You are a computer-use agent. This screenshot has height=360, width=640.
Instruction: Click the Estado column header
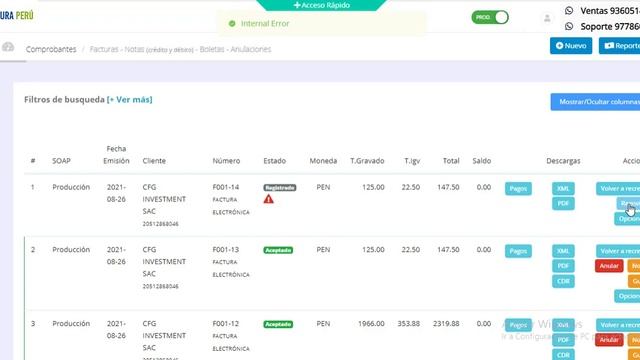(x=275, y=161)
